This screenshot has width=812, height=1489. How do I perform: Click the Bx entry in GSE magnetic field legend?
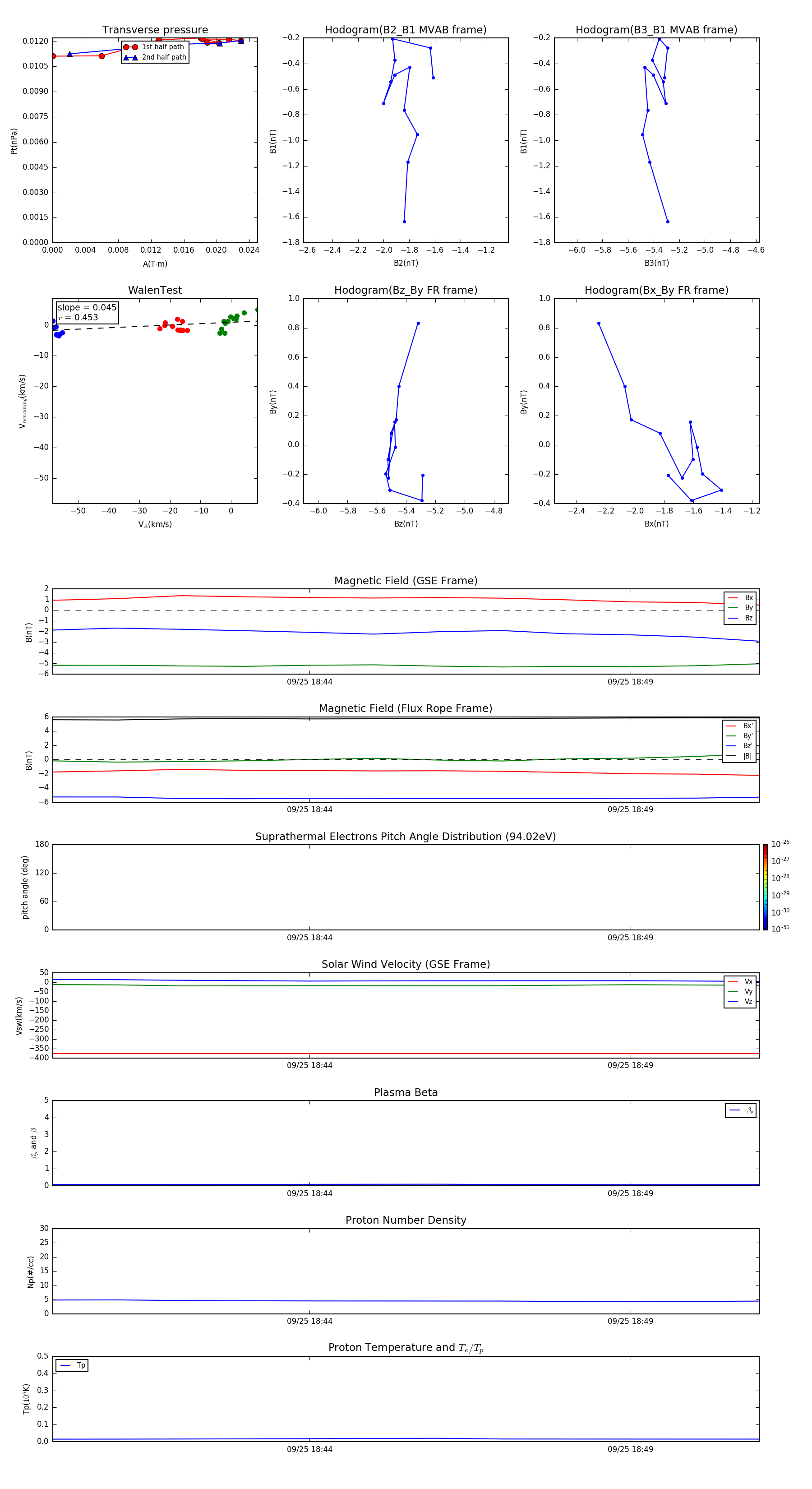740,598
